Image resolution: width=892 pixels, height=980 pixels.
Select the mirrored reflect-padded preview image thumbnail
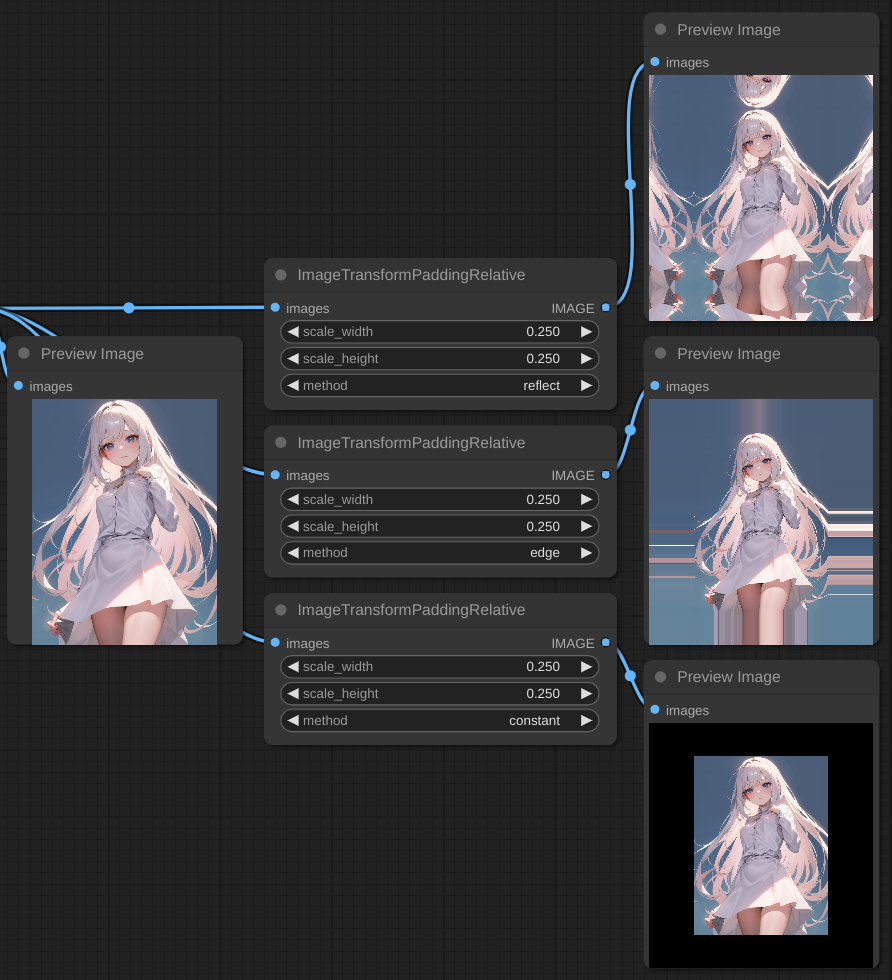click(761, 198)
